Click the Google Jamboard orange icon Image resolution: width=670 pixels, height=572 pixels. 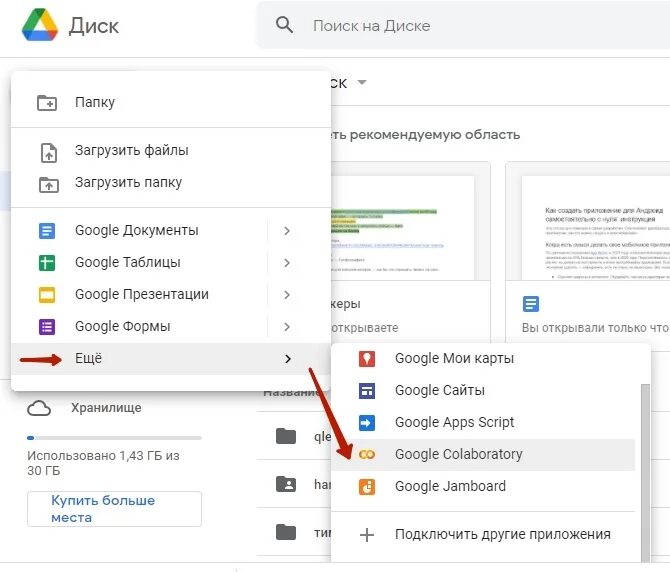tap(367, 487)
